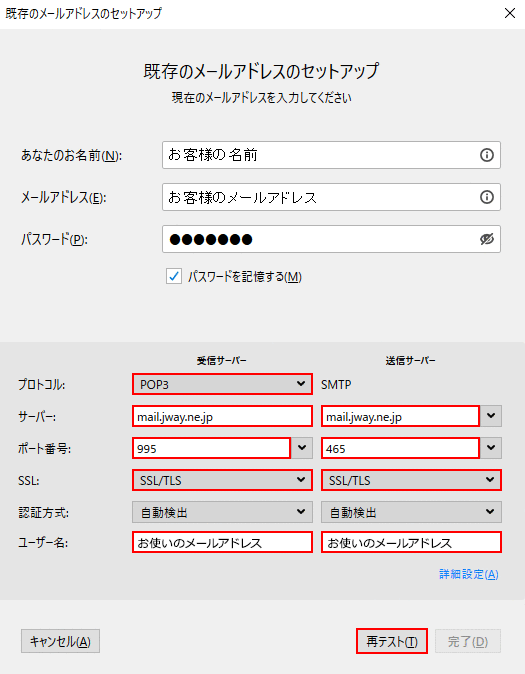Close the setup dialog window

tap(510, 13)
